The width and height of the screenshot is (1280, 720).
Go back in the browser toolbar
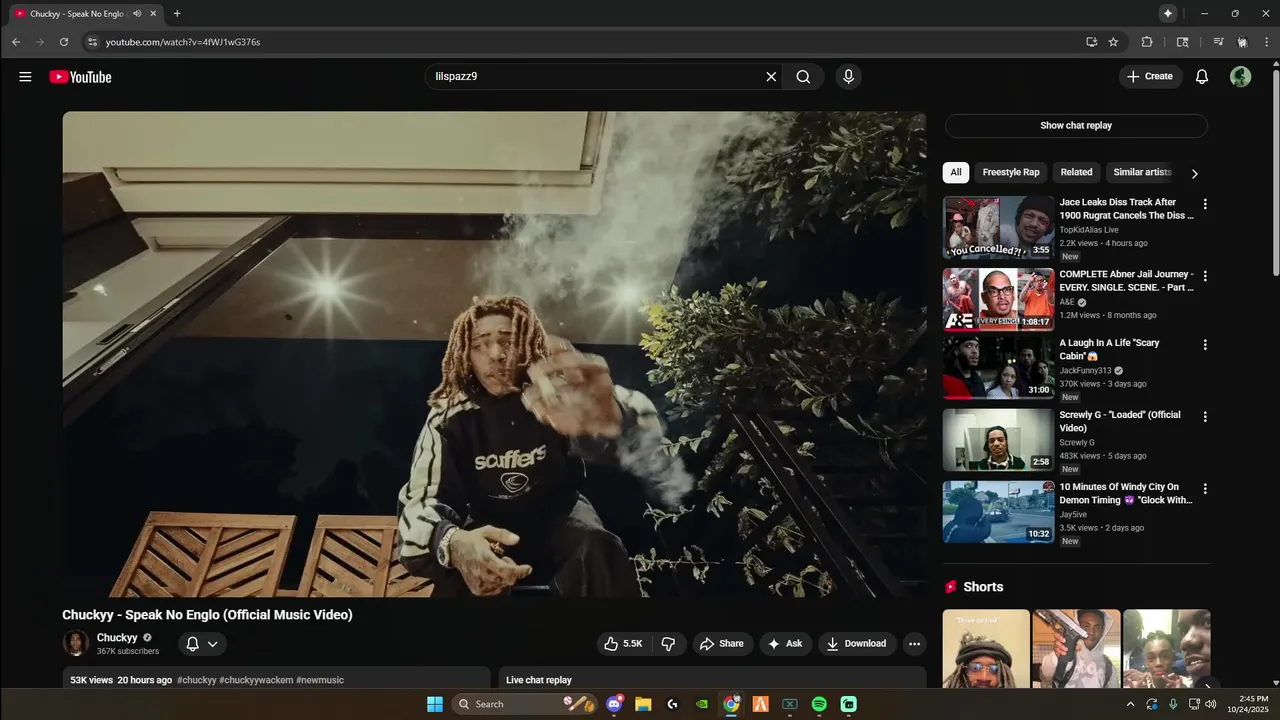click(16, 42)
